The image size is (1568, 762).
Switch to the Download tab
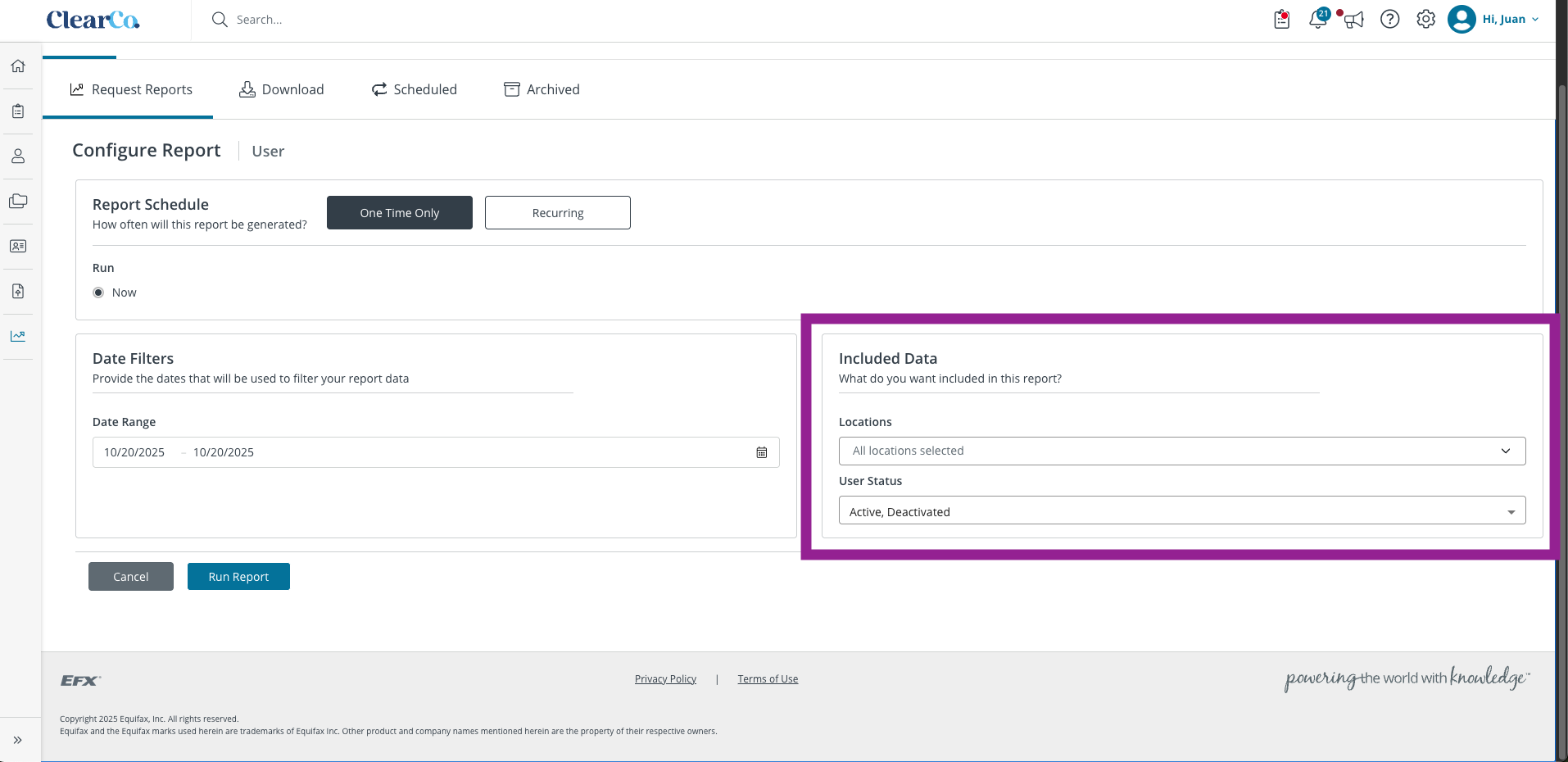[282, 89]
